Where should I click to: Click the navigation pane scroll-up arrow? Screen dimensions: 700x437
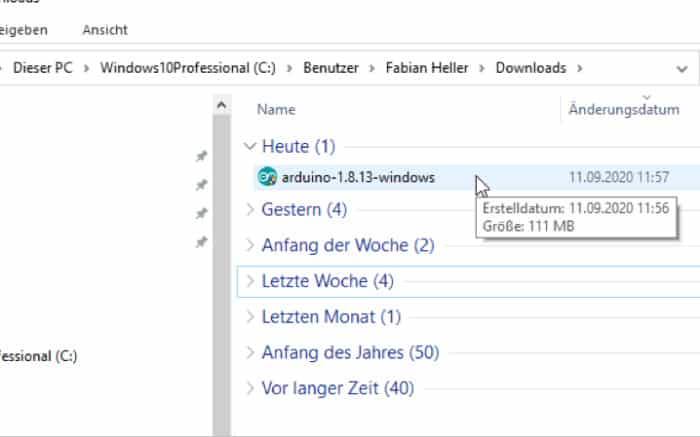(x=221, y=105)
